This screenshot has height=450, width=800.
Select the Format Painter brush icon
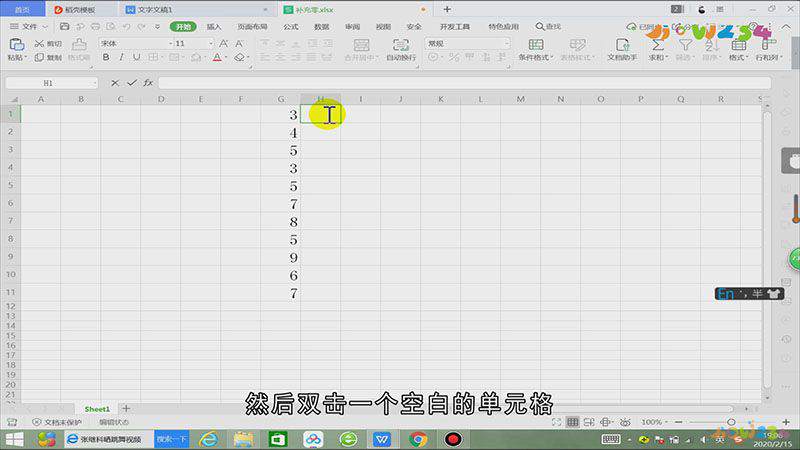click(x=79, y=44)
